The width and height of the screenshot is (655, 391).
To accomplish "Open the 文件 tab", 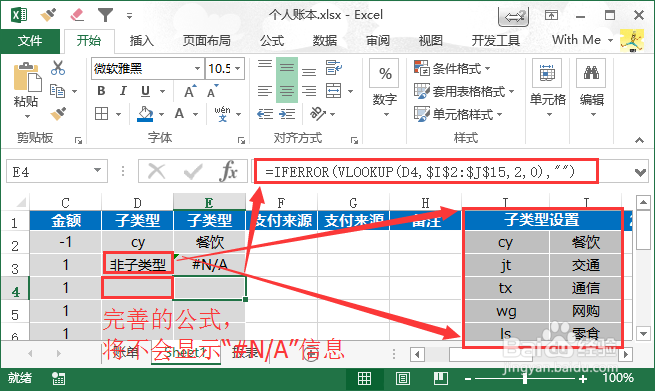I will pyautogui.click(x=30, y=41).
